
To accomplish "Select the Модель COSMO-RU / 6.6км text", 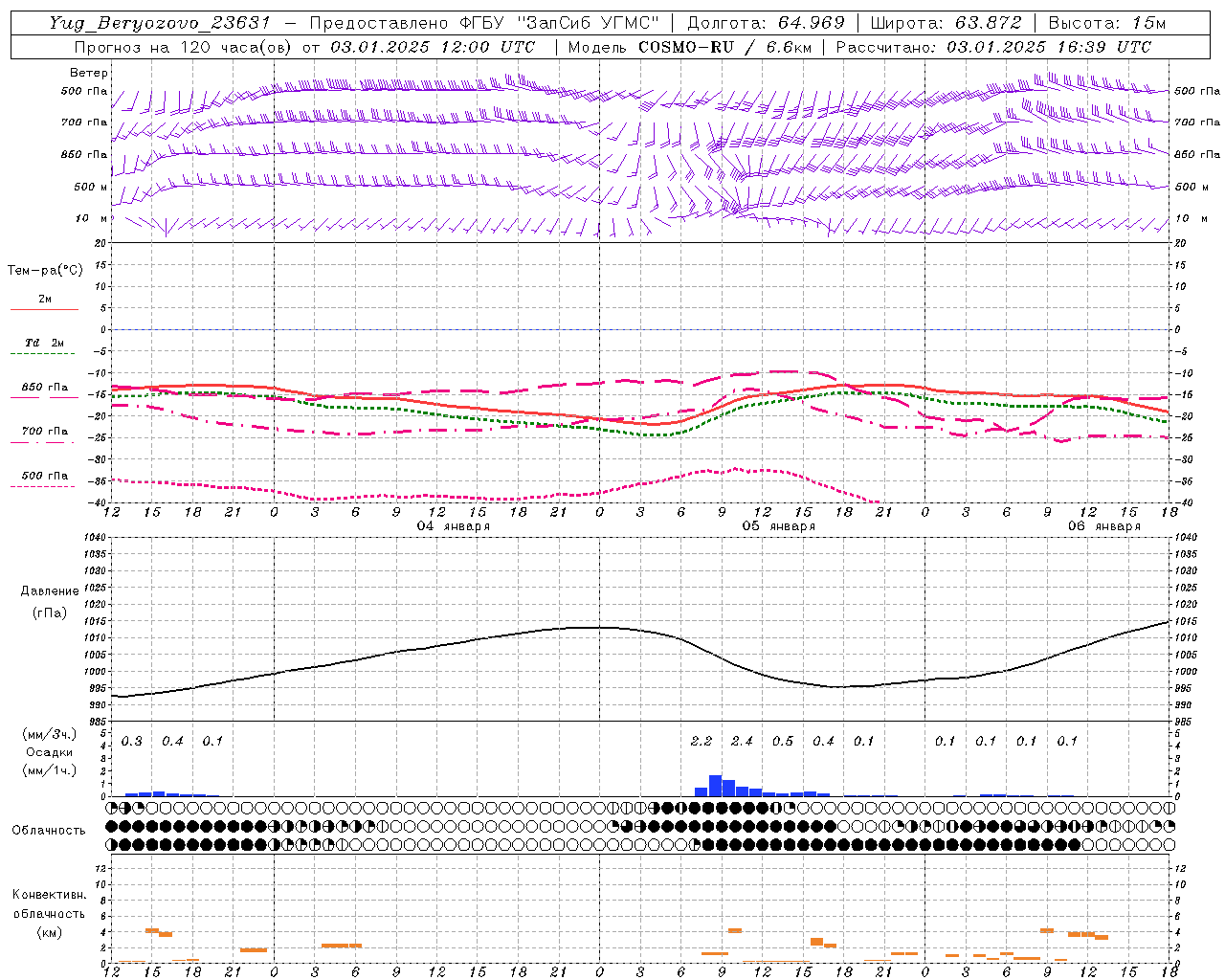I will [x=690, y=47].
